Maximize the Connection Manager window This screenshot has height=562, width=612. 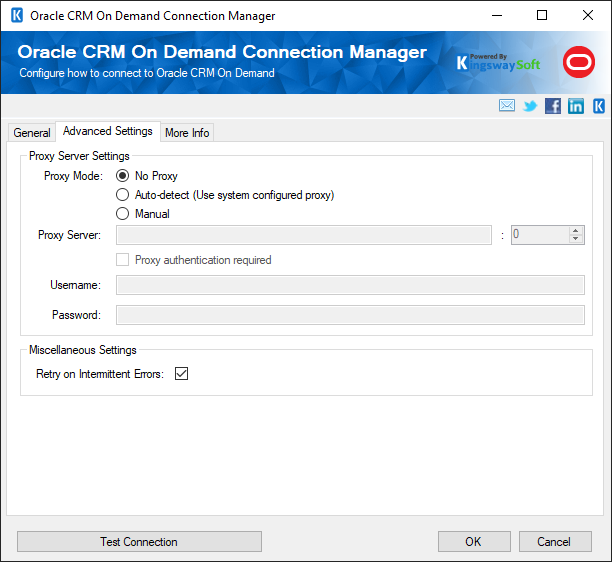pos(542,16)
